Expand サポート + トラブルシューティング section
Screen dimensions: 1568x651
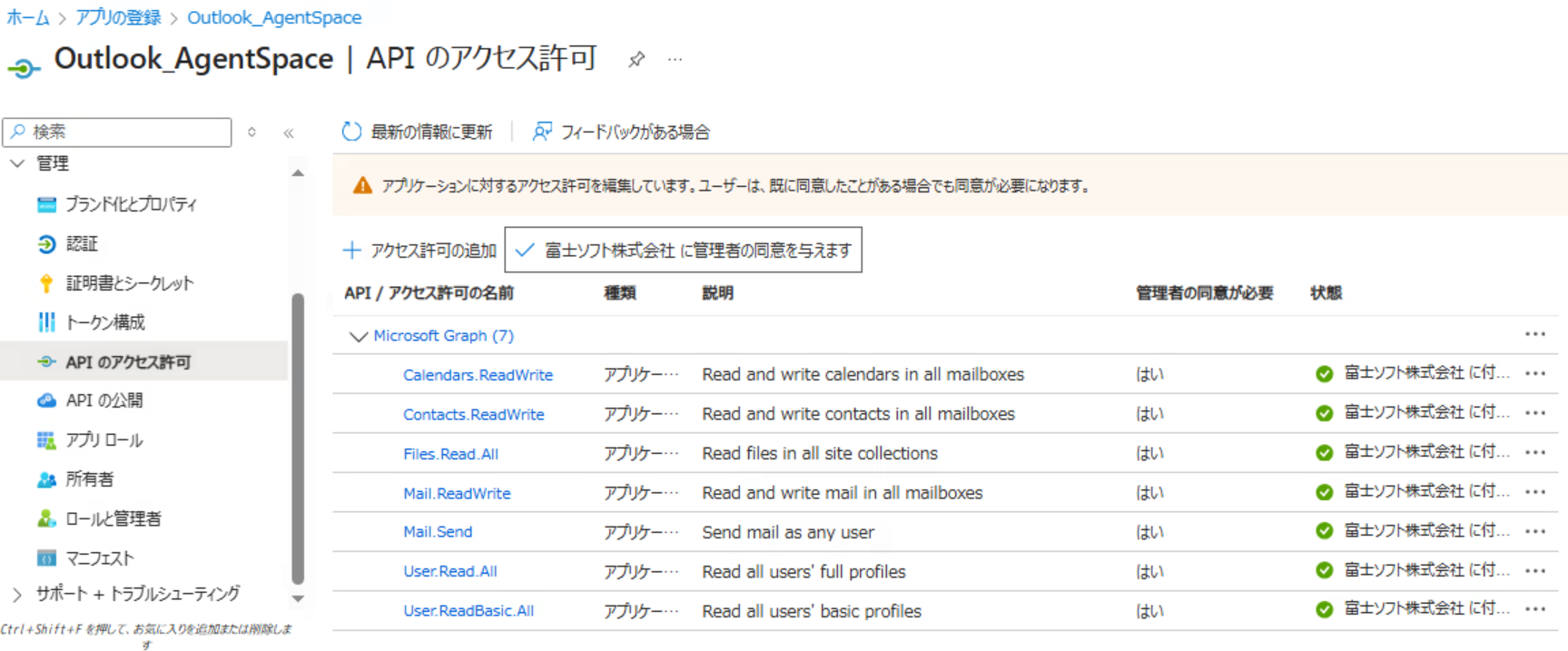tap(17, 594)
